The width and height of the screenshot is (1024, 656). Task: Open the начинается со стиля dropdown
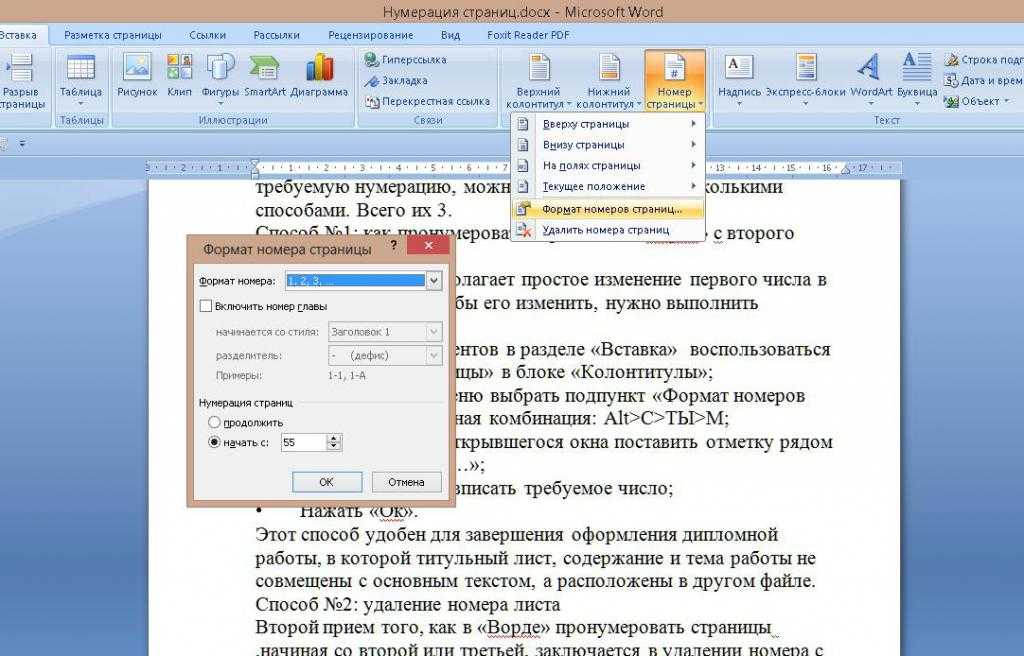[x=434, y=332]
